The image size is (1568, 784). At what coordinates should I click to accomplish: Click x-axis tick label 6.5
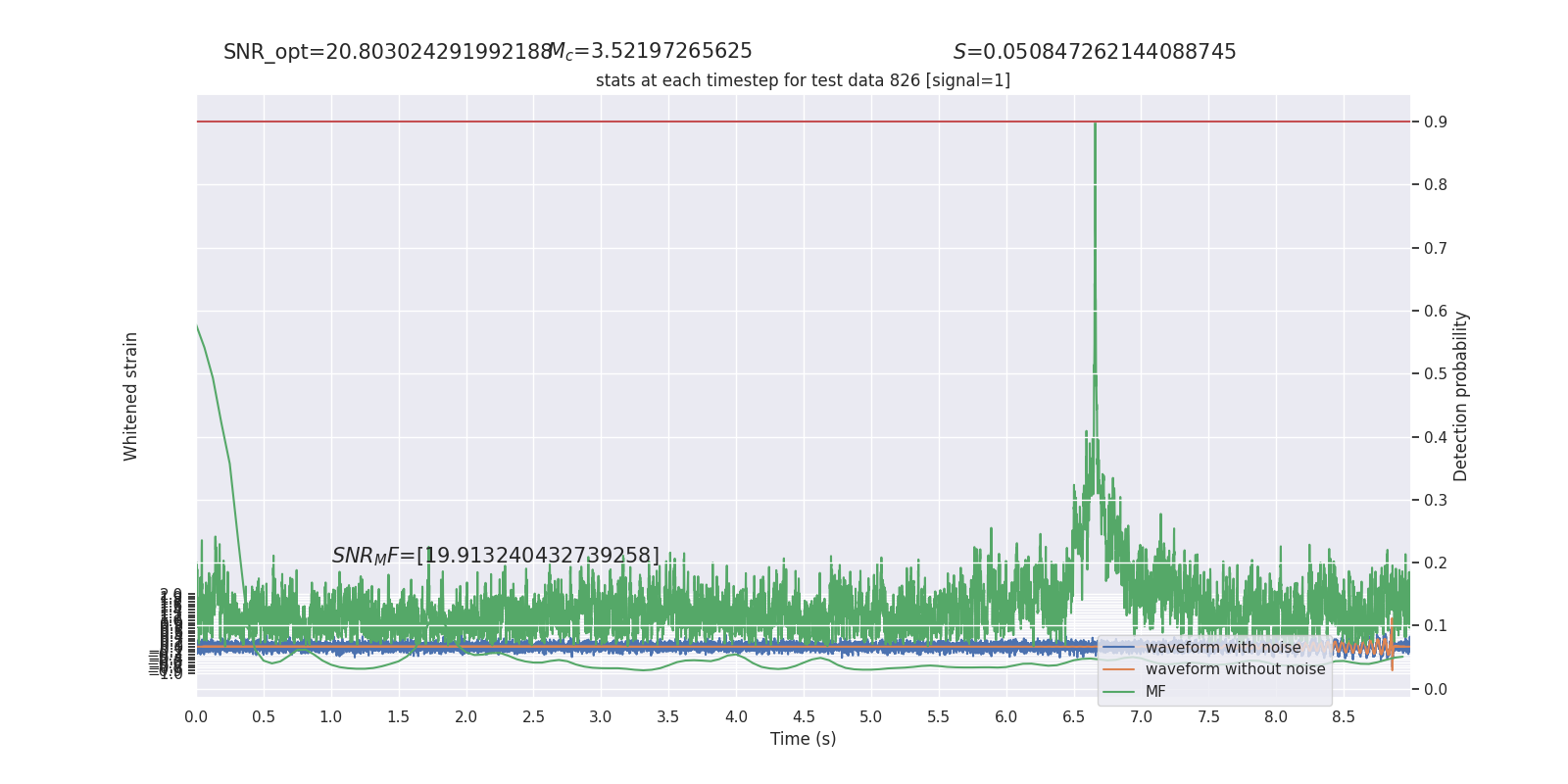pyautogui.click(x=1074, y=717)
